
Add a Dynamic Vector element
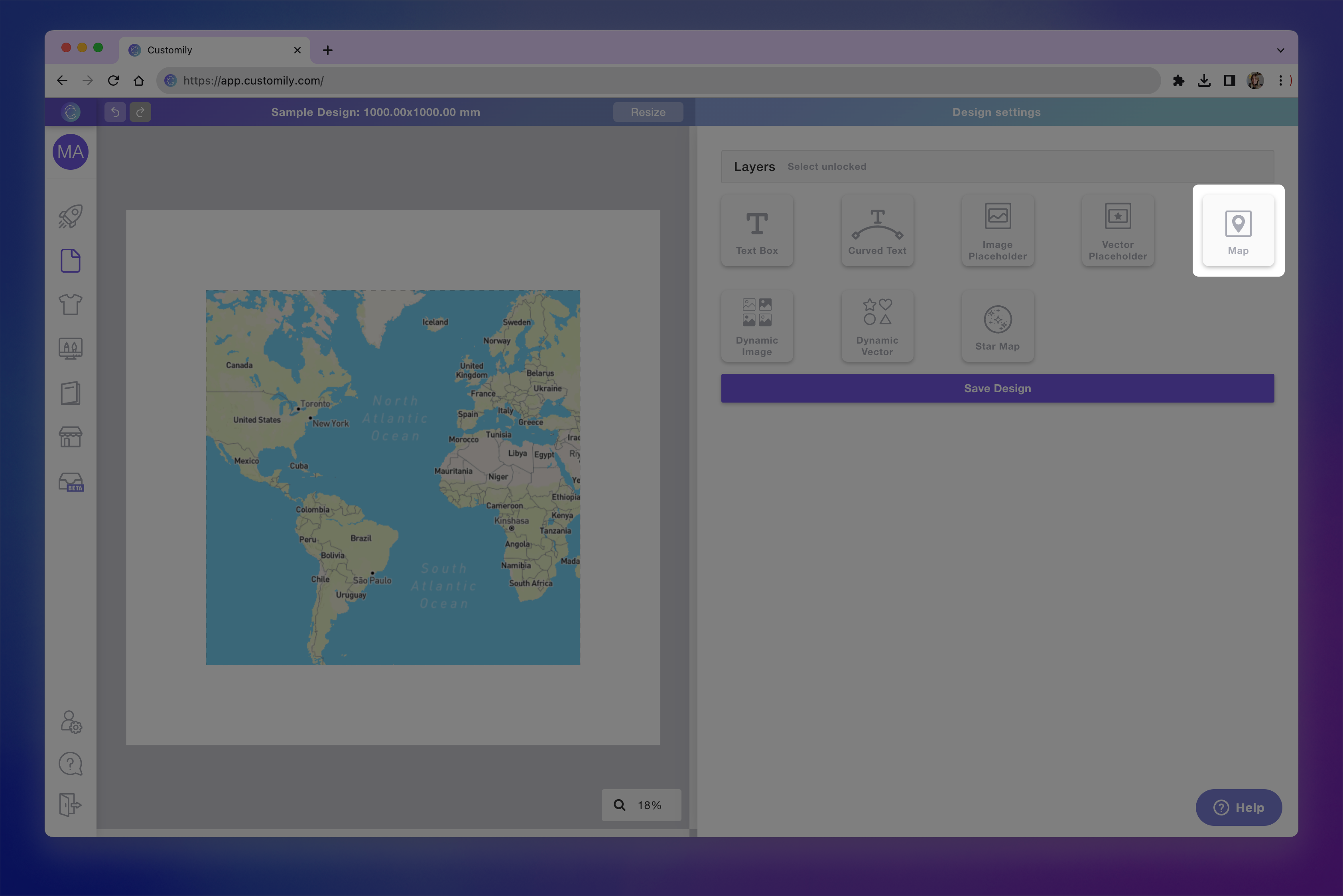(x=876, y=326)
